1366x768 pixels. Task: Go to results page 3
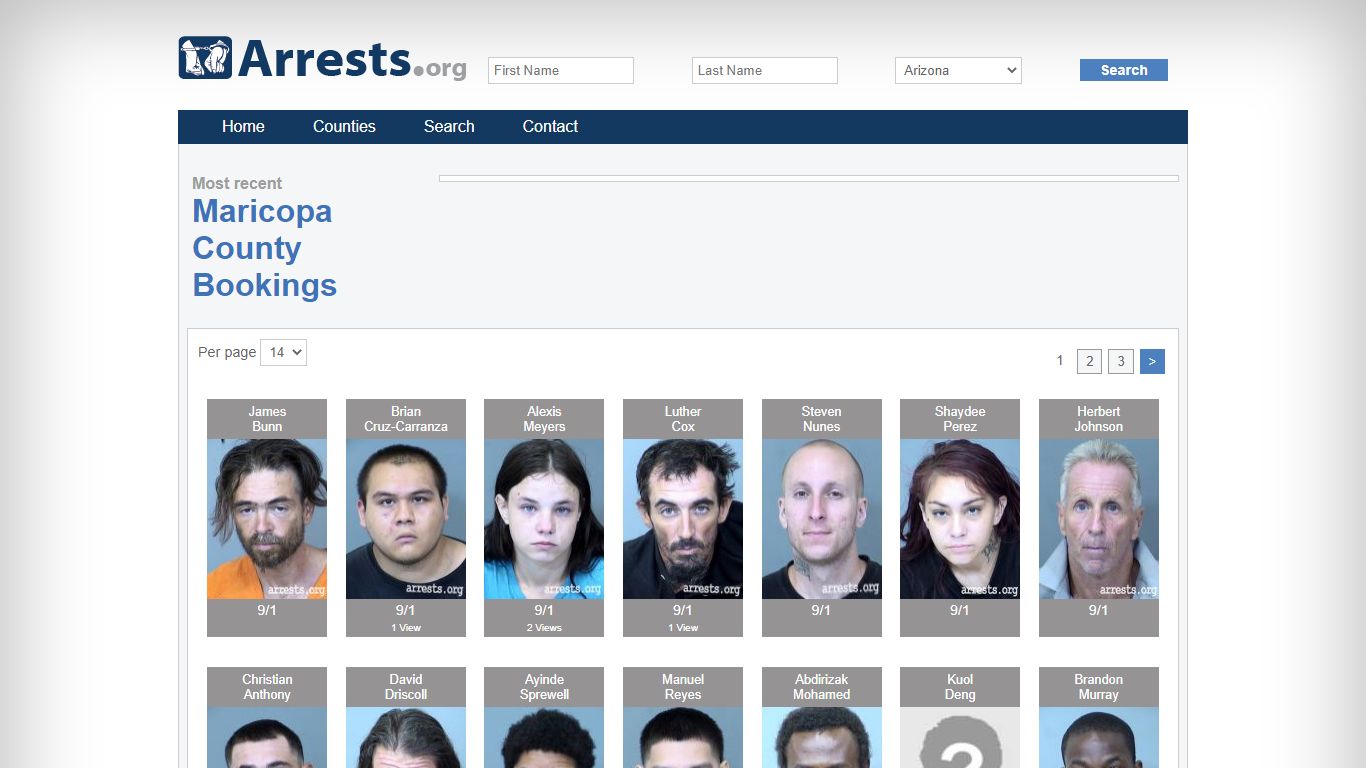(1121, 361)
